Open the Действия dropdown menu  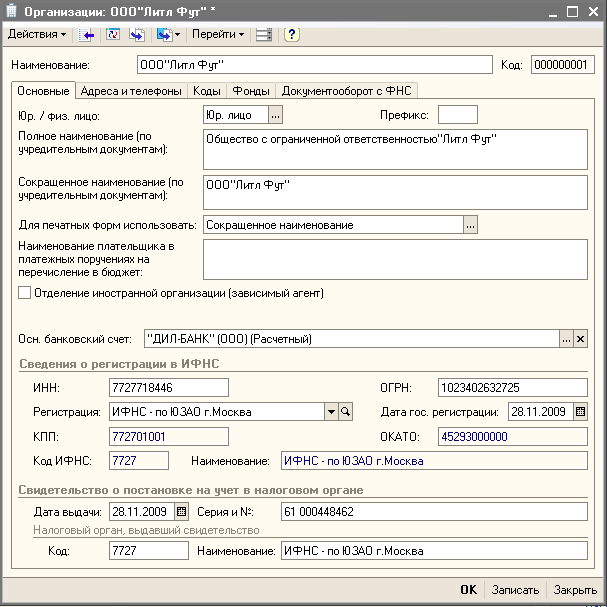click(x=37, y=34)
